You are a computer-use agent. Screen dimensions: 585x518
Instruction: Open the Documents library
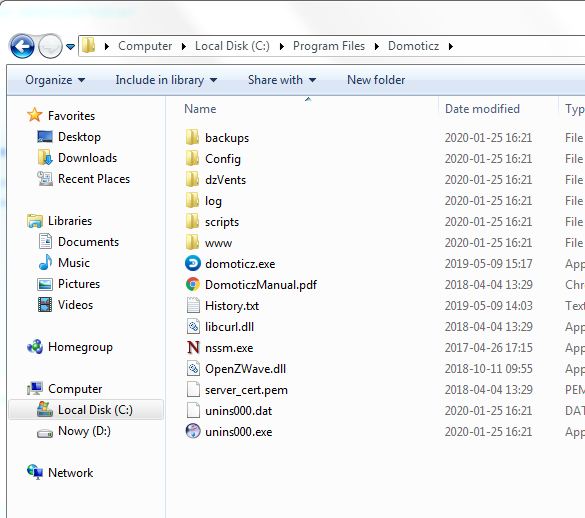pyautogui.click(x=88, y=242)
